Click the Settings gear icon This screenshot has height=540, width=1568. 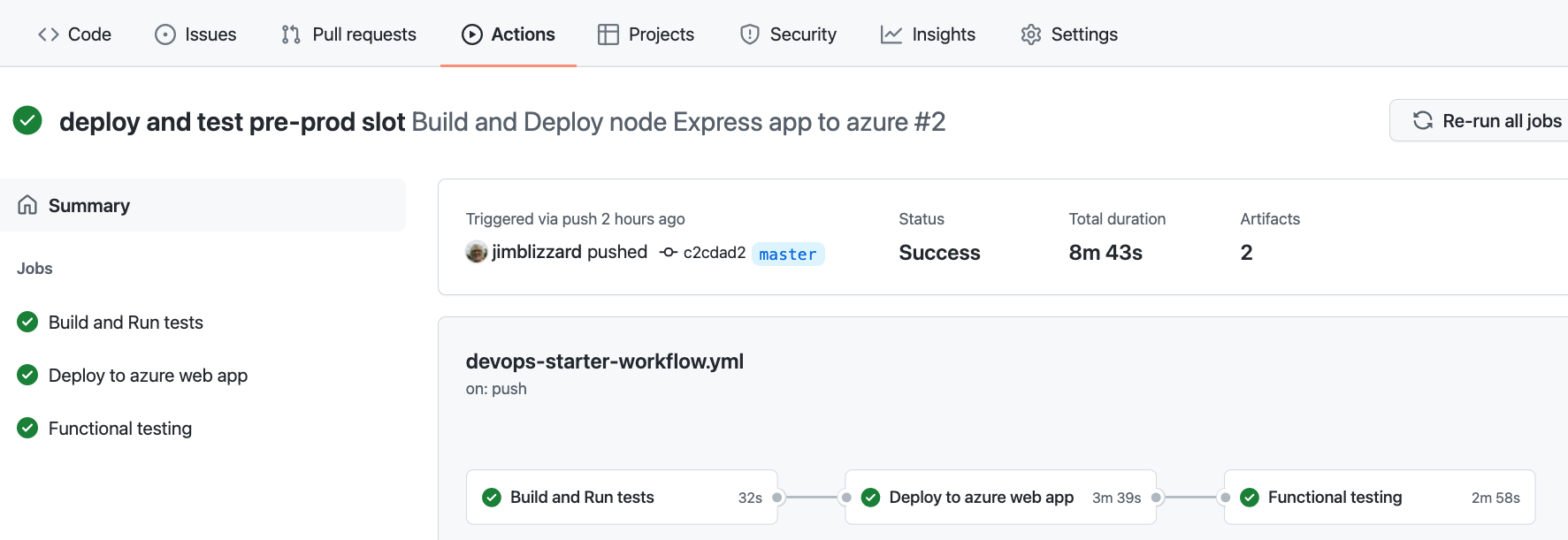tap(1031, 34)
